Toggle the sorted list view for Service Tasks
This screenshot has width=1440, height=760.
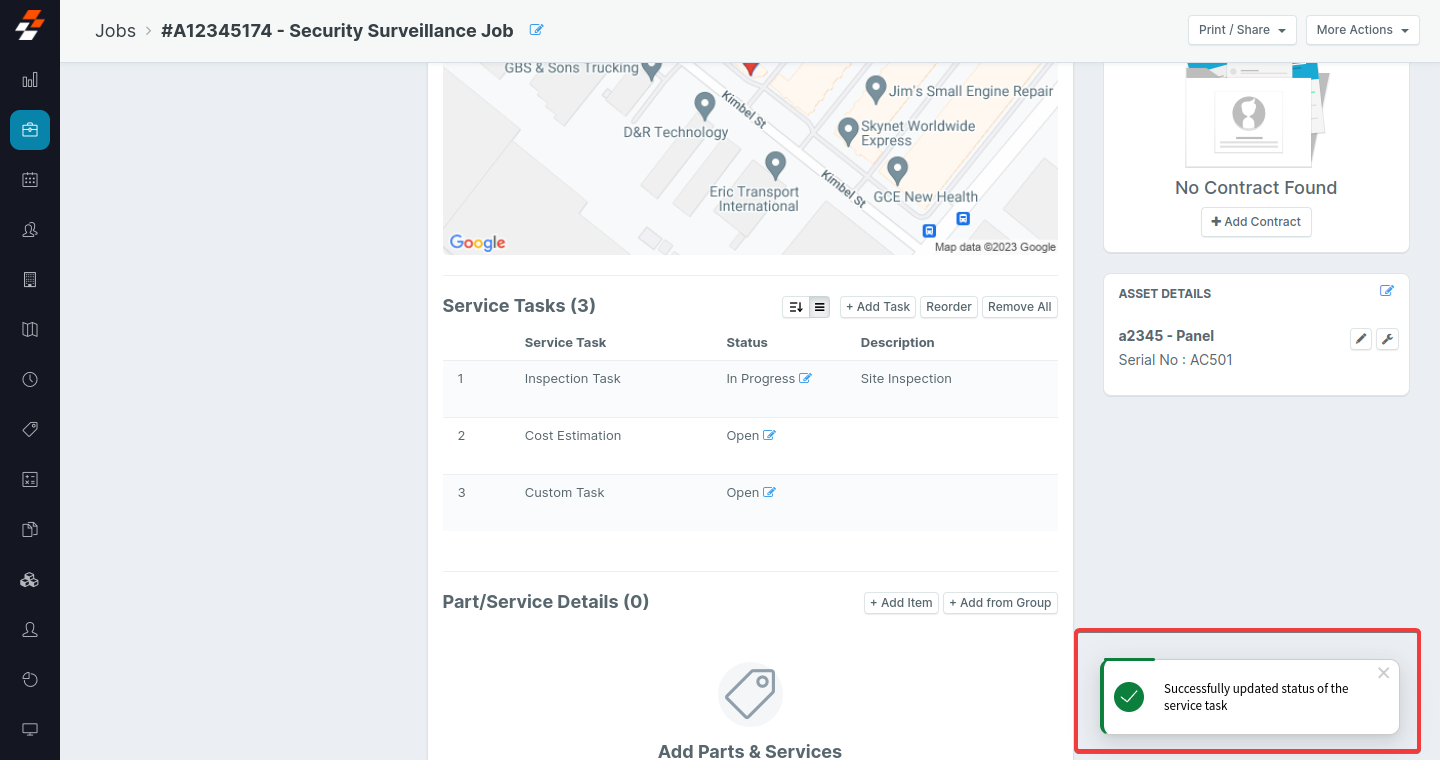tap(795, 306)
